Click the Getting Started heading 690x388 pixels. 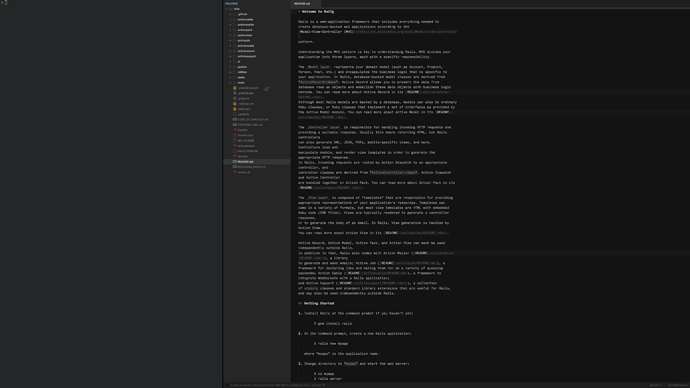click(x=319, y=304)
